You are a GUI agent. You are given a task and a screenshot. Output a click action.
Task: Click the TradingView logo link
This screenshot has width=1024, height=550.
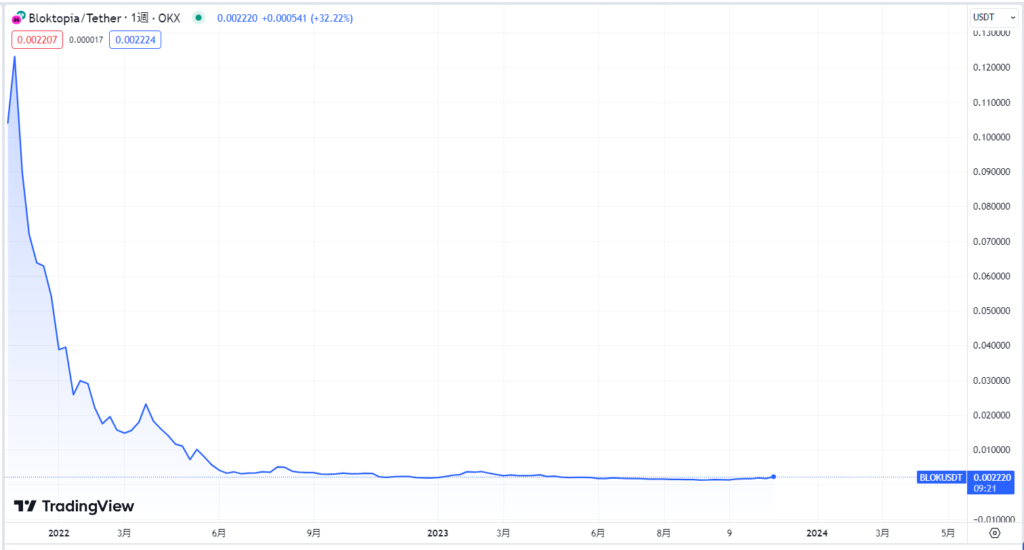coord(74,506)
